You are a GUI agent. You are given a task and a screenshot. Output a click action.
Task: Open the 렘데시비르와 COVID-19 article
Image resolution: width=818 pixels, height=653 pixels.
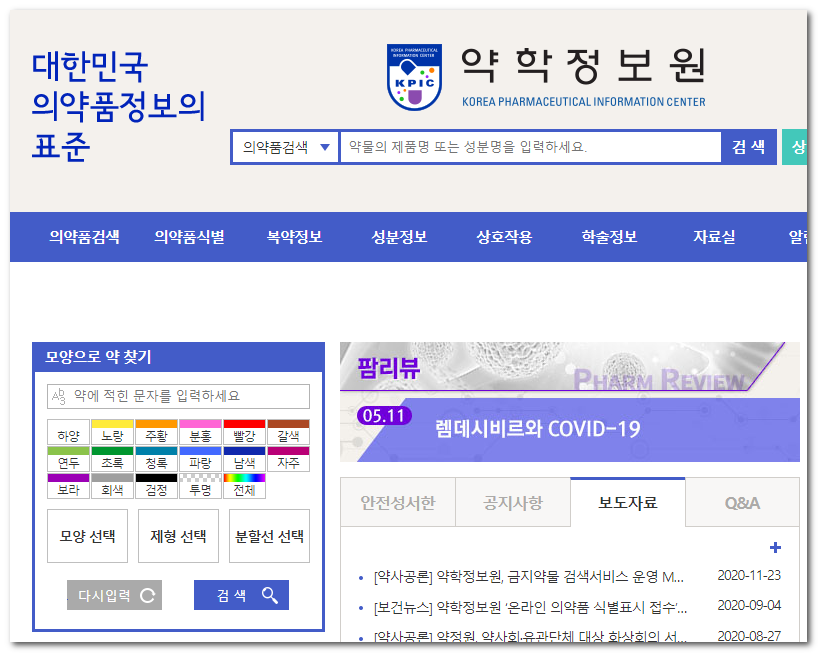[538, 429]
